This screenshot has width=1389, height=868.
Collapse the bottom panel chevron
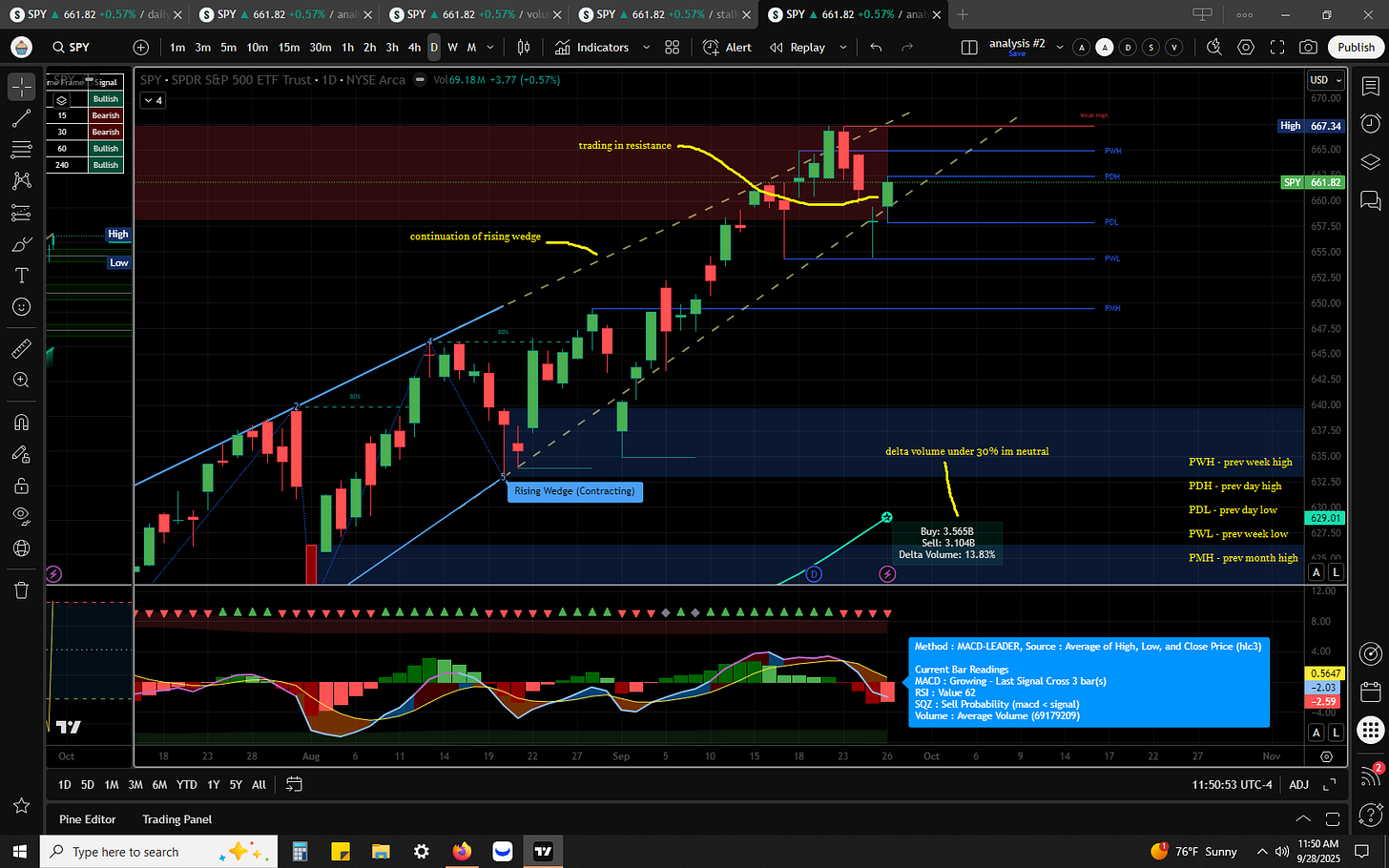(x=1303, y=818)
